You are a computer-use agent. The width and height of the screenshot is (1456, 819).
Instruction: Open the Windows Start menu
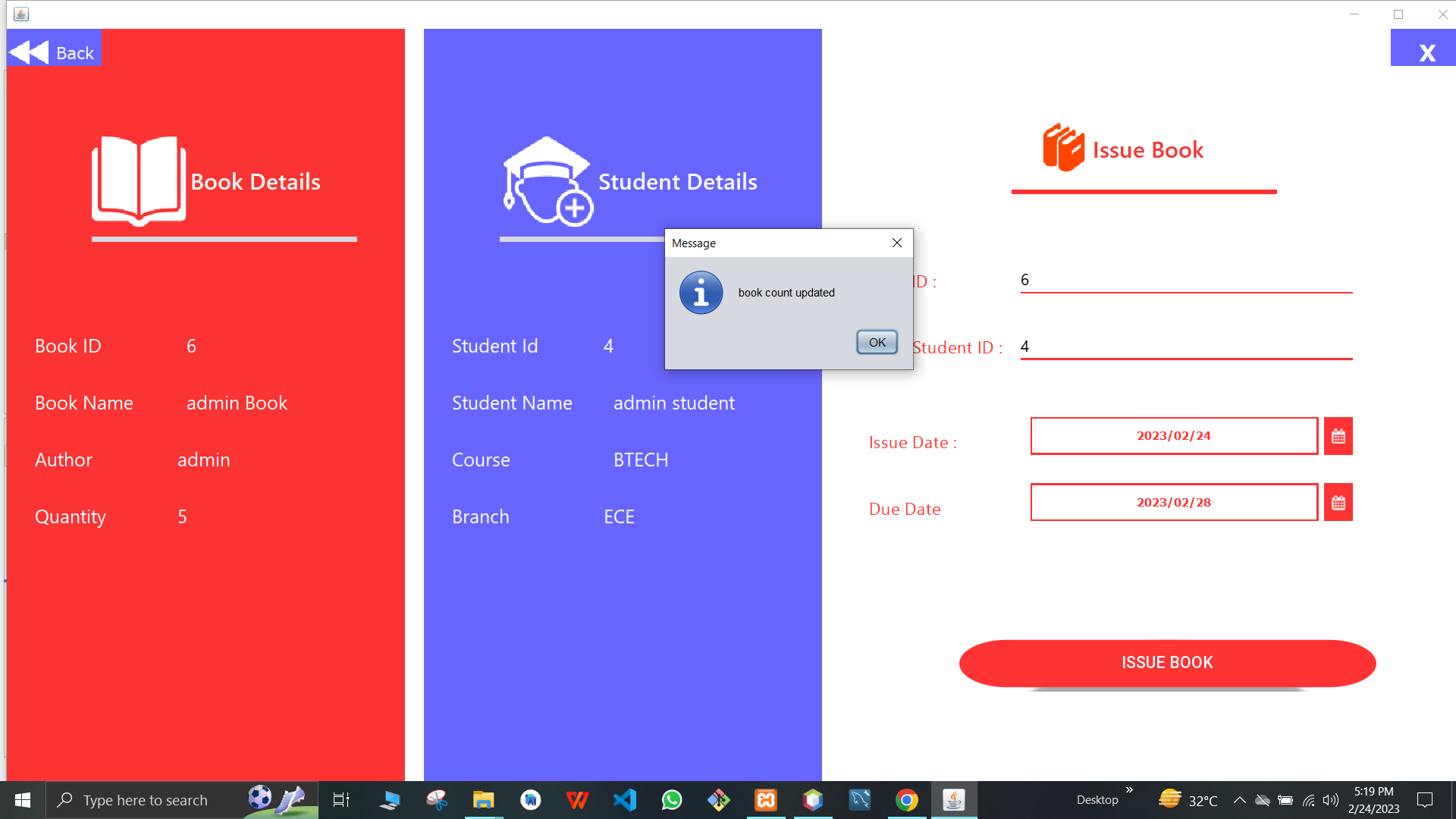coord(23,800)
